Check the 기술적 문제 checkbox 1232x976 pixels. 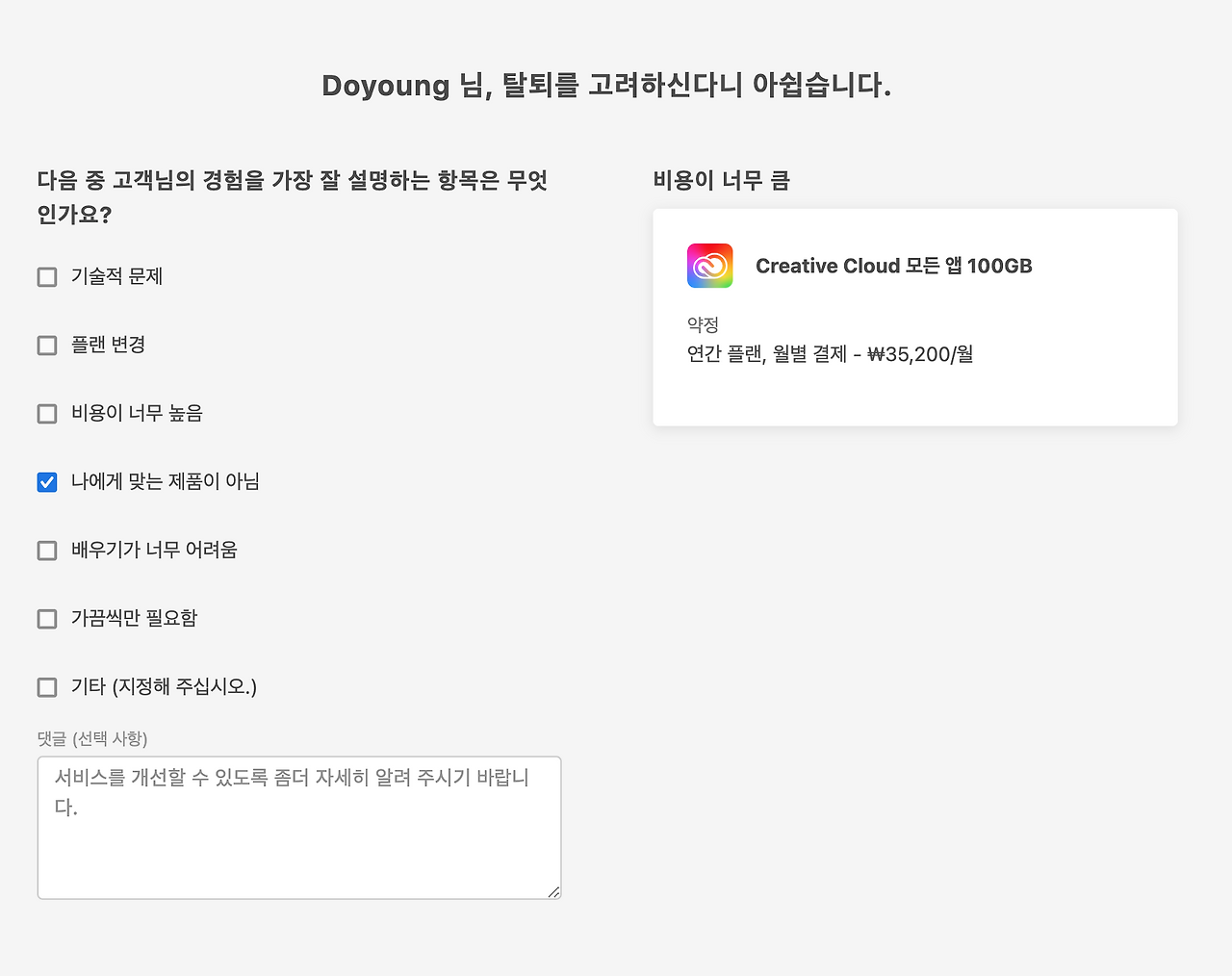click(x=46, y=276)
